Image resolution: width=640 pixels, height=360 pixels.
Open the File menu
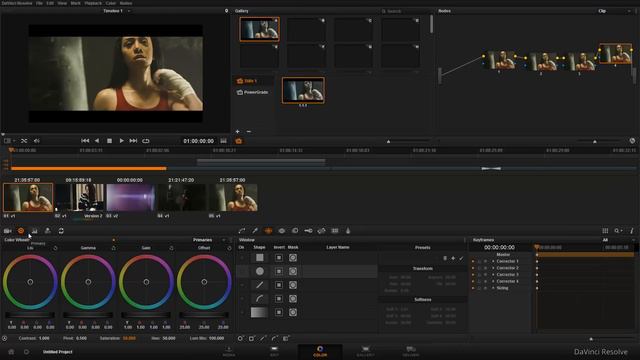[x=39, y=3]
